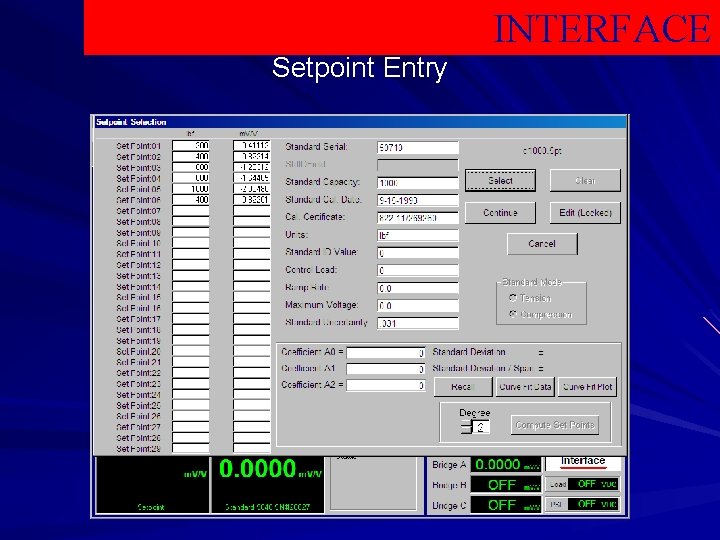
Task: Click the Edit (Locked) button
Action: tap(585, 213)
